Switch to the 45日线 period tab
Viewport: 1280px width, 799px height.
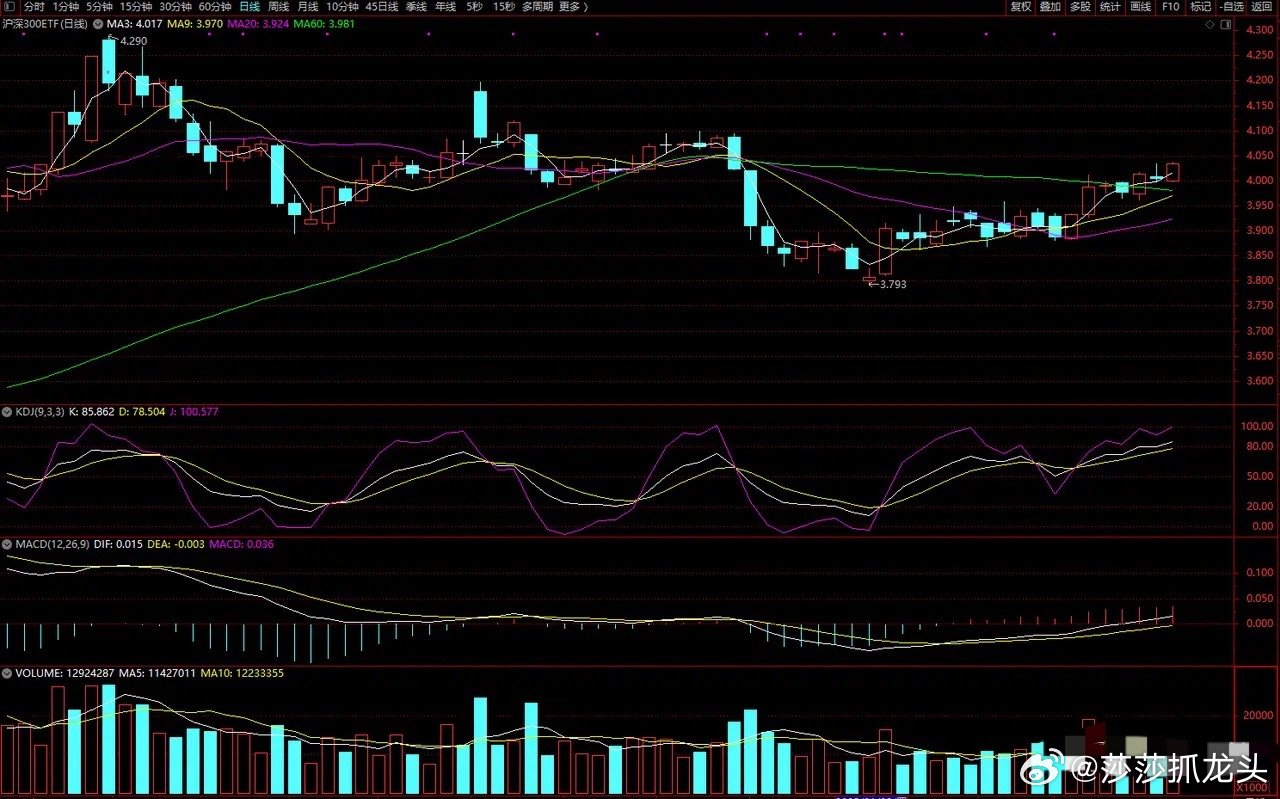pyautogui.click(x=382, y=6)
